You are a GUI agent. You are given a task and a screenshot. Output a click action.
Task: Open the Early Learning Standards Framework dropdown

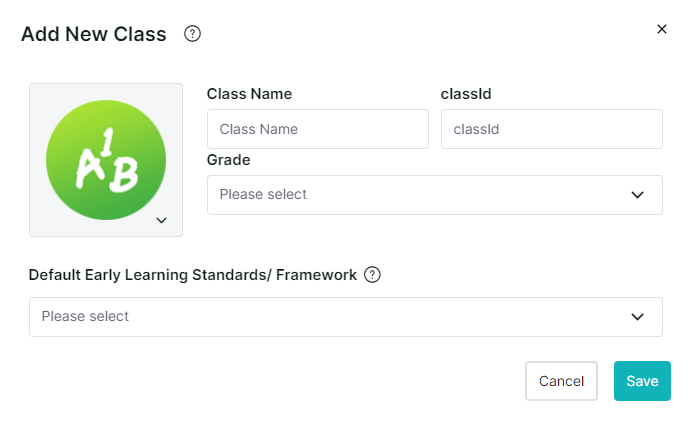pyautogui.click(x=330, y=317)
